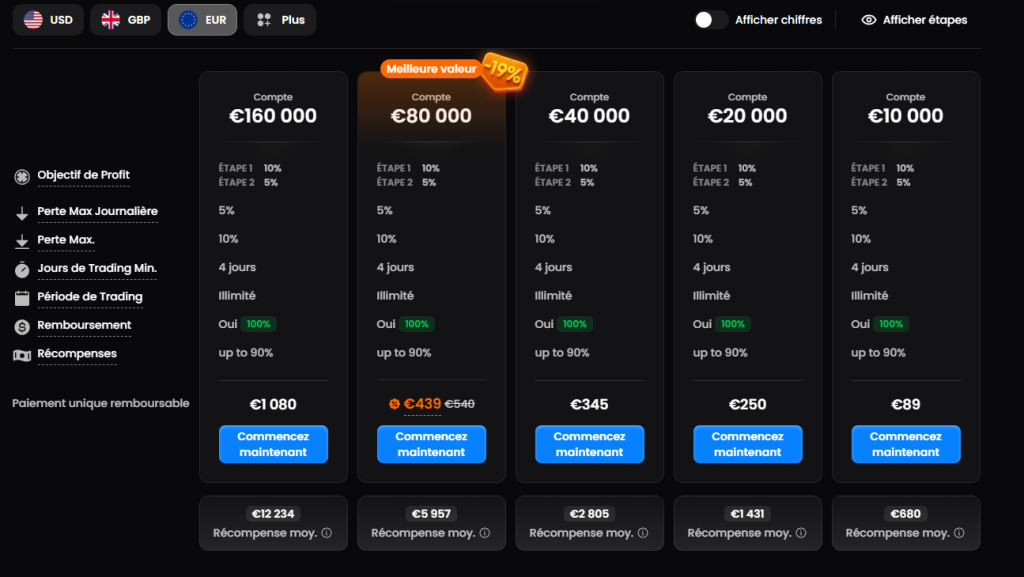This screenshot has width=1024, height=577.
Task: Click info icon under €680 reward
Action: pos(959,533)
